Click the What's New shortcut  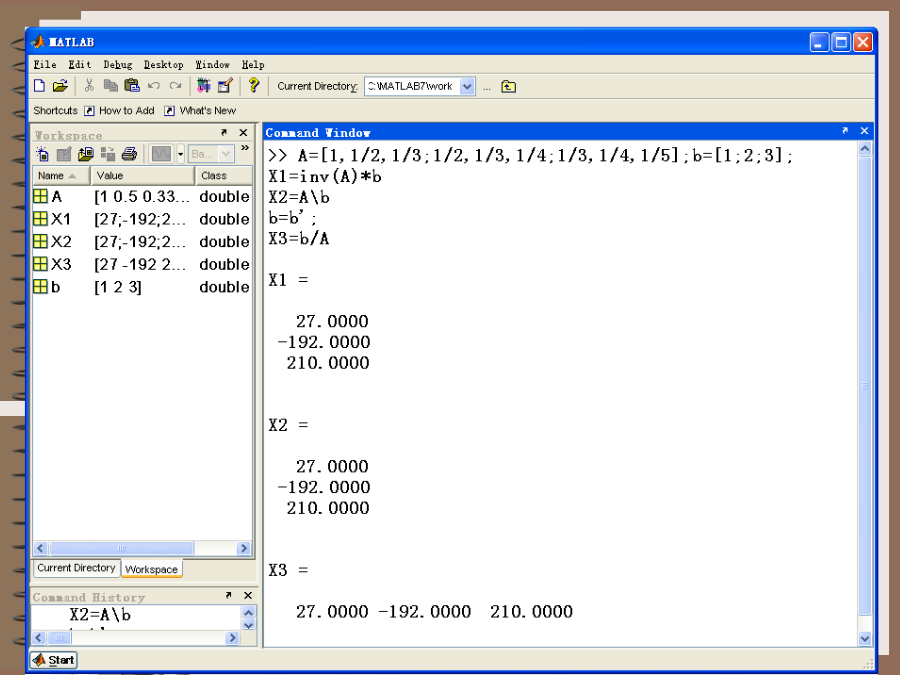[x=200, y=111]
